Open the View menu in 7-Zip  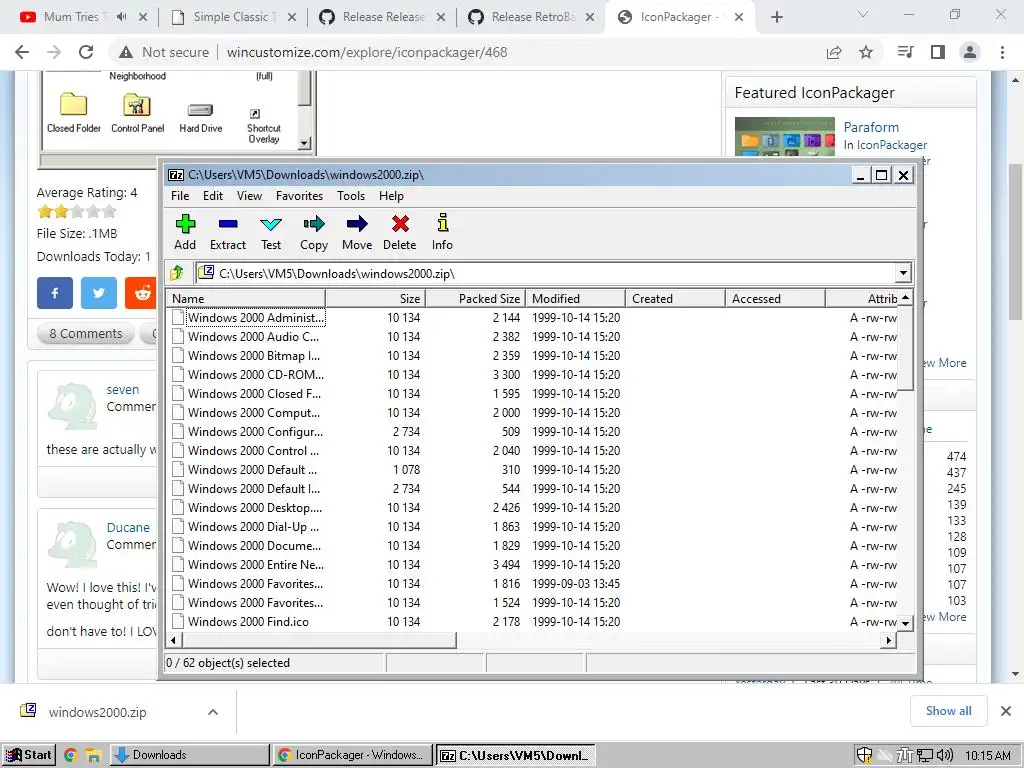click(x=249, y=196)
